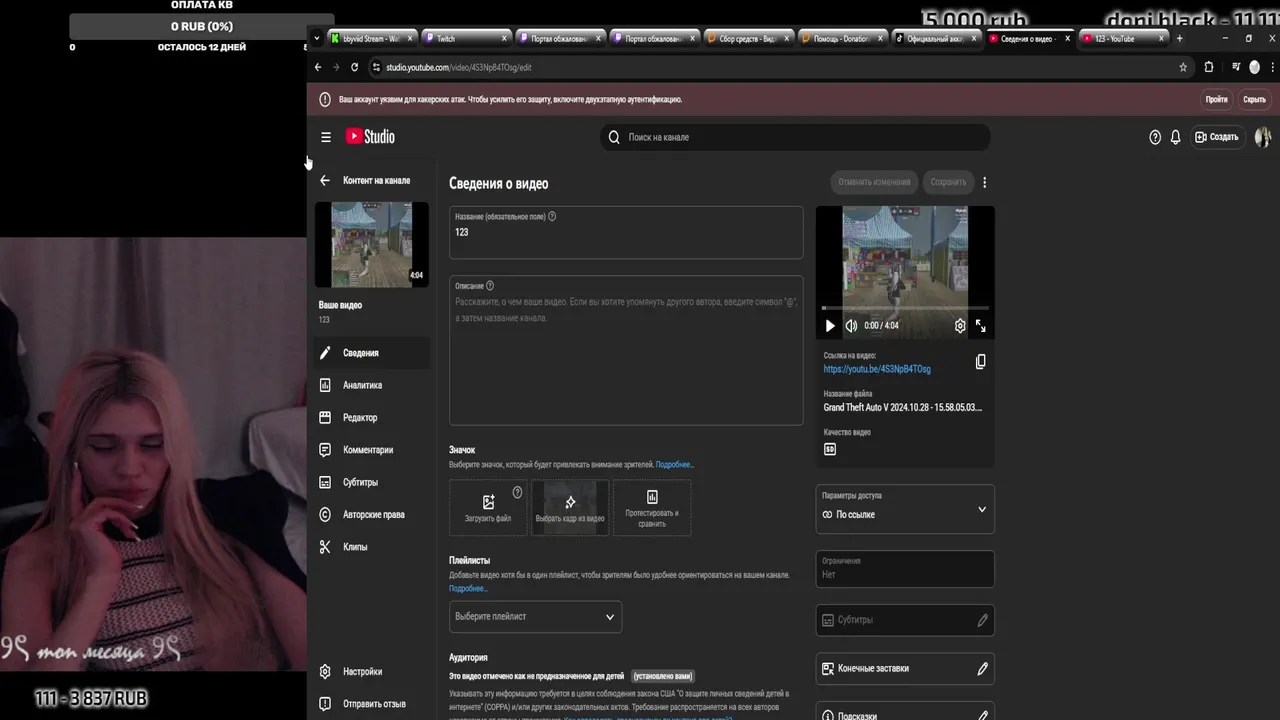Click the Создать create button
The image size is (1280, 720).
[x=1217, y=137]
